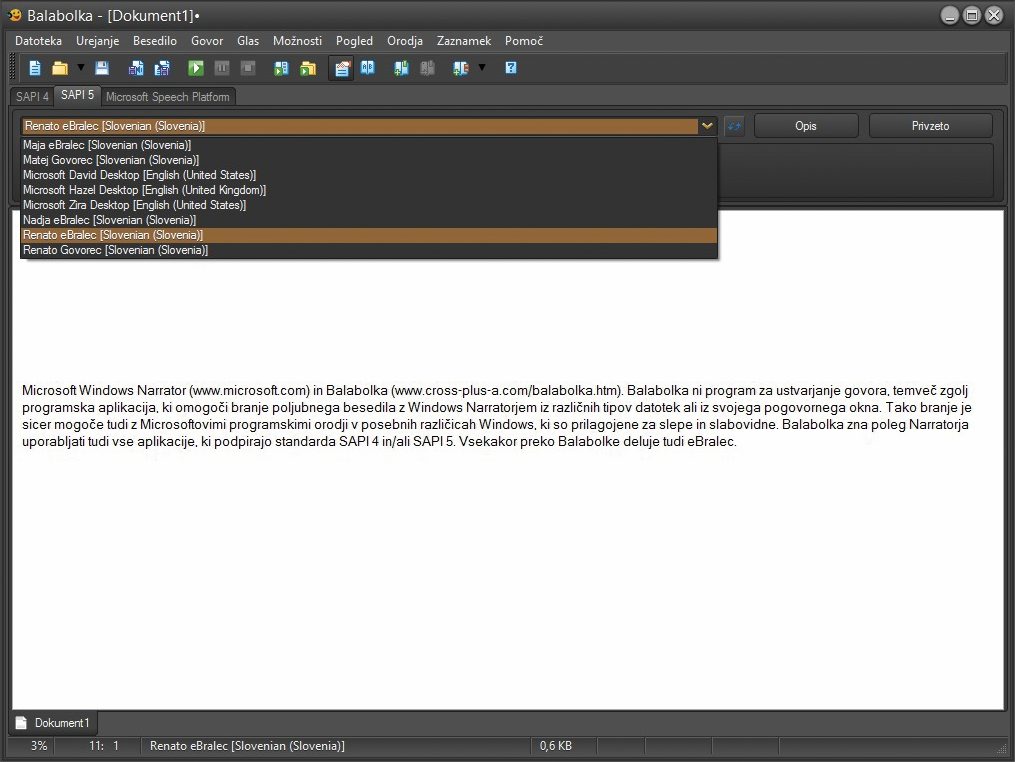Click the batch file converter folder icon
Screen dimensions: 1015x762
307,68
